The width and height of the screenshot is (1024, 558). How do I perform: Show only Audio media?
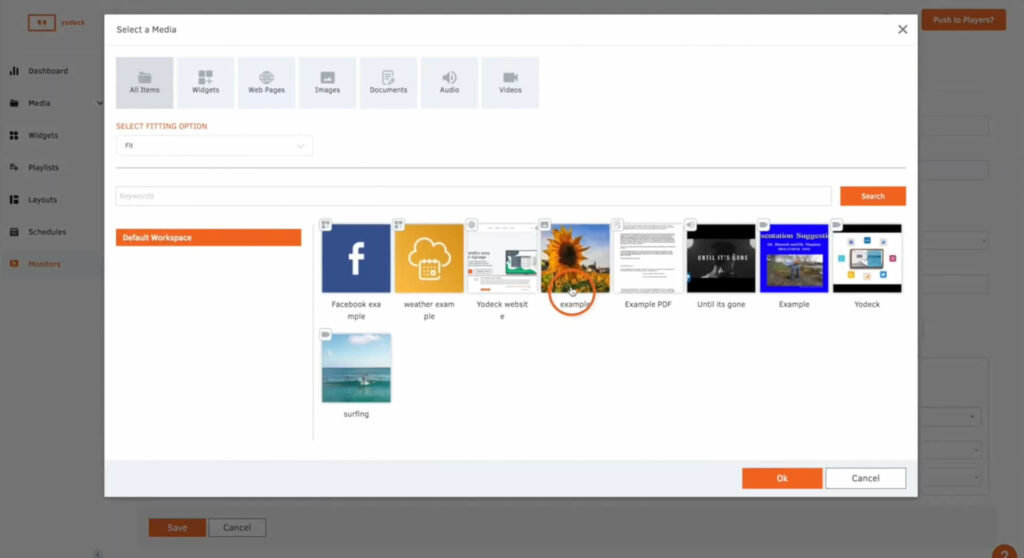click(x=449, y=82)
